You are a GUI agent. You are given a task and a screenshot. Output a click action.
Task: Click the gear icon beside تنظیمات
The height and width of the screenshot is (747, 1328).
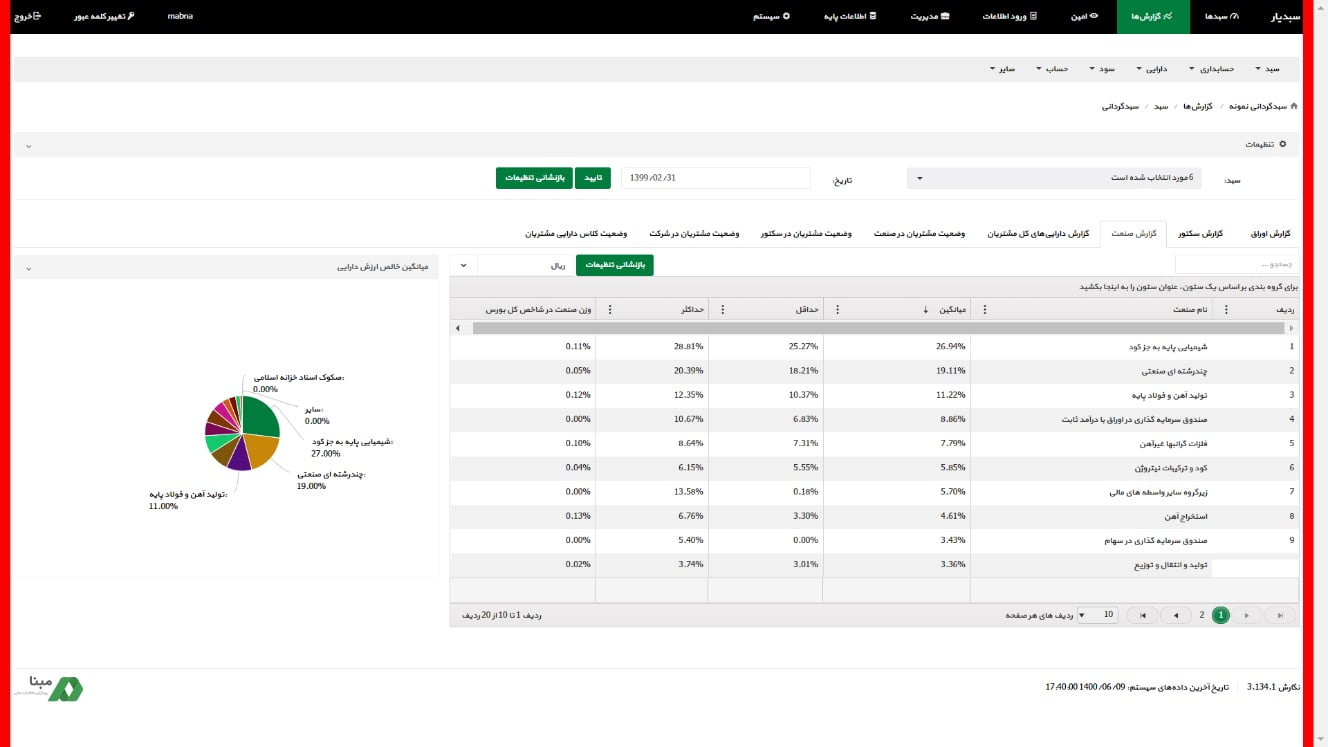coord(1283,144)
